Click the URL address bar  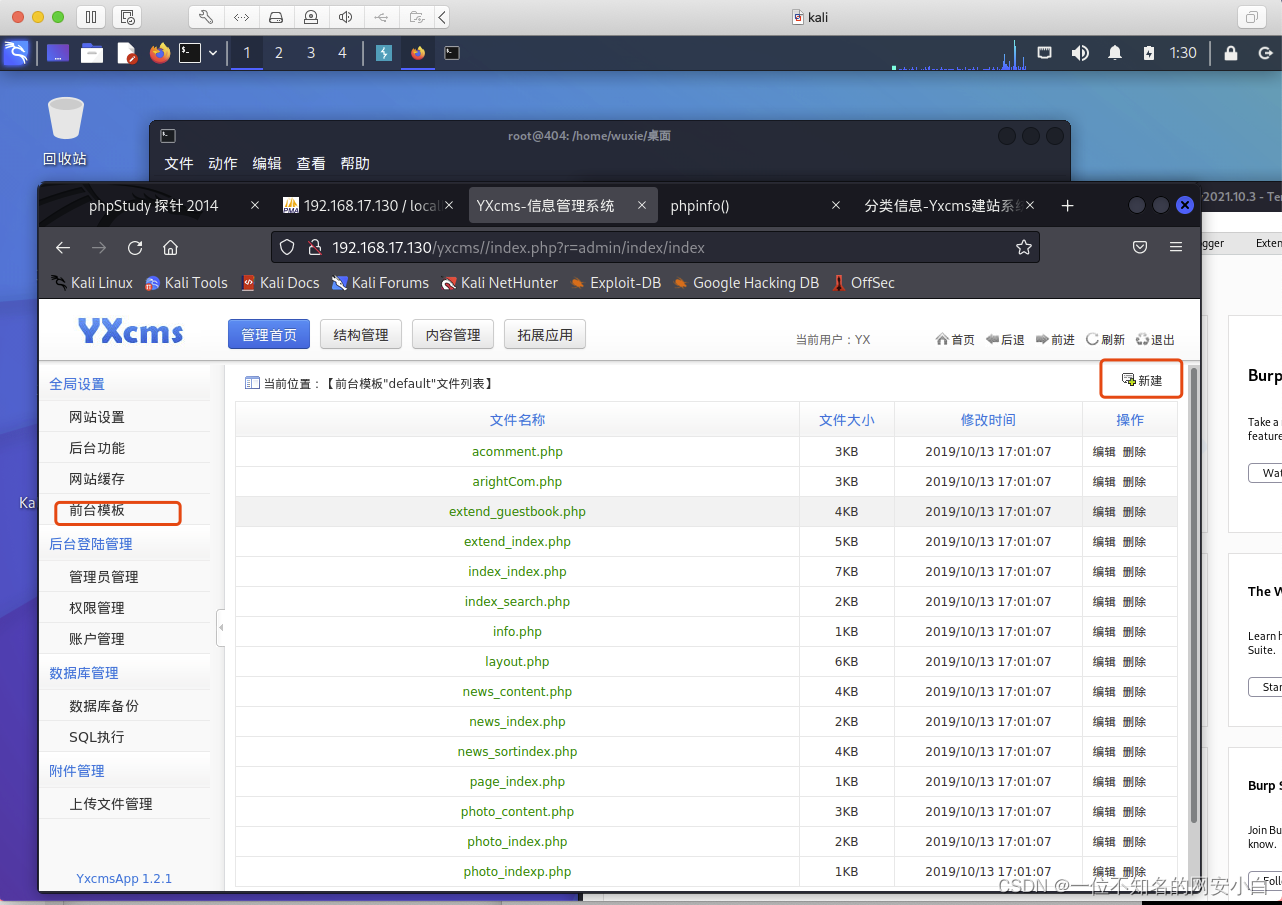pyautogui.click(x=655, y=247)
